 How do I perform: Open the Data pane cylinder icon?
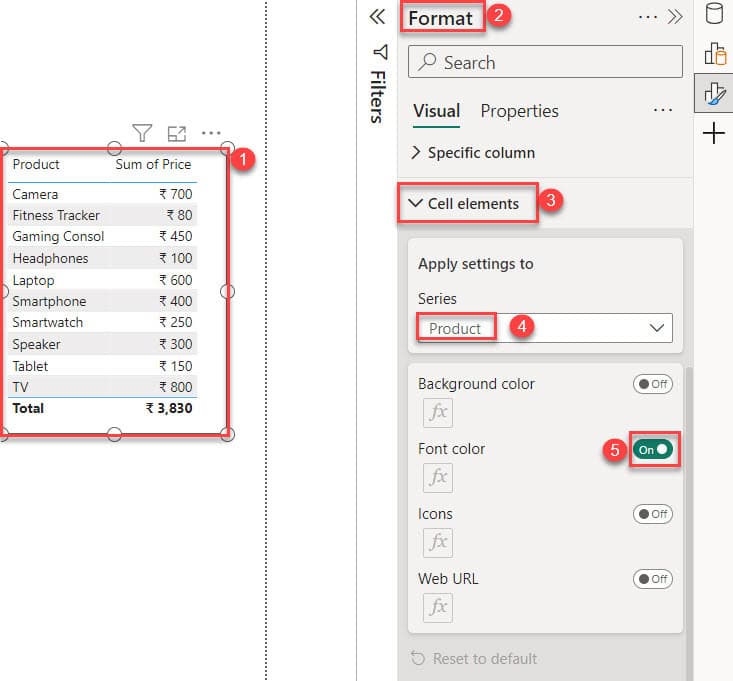pyautogui.click(x=714, y=13)
